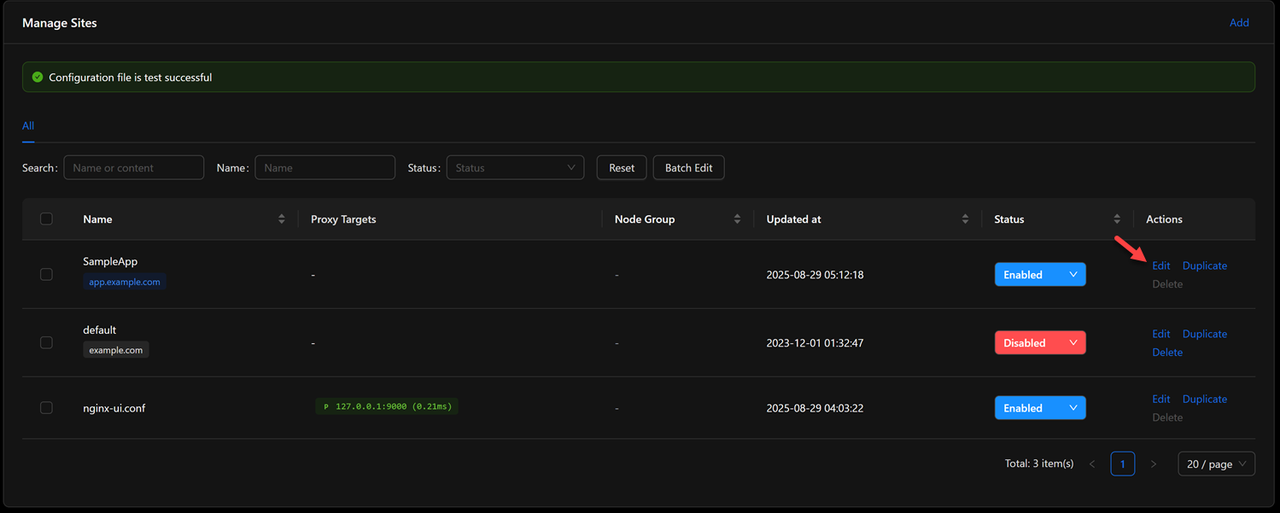
Task: Click the 2023-12-01 01:32:47 timestamp
Action: [814, 343]
